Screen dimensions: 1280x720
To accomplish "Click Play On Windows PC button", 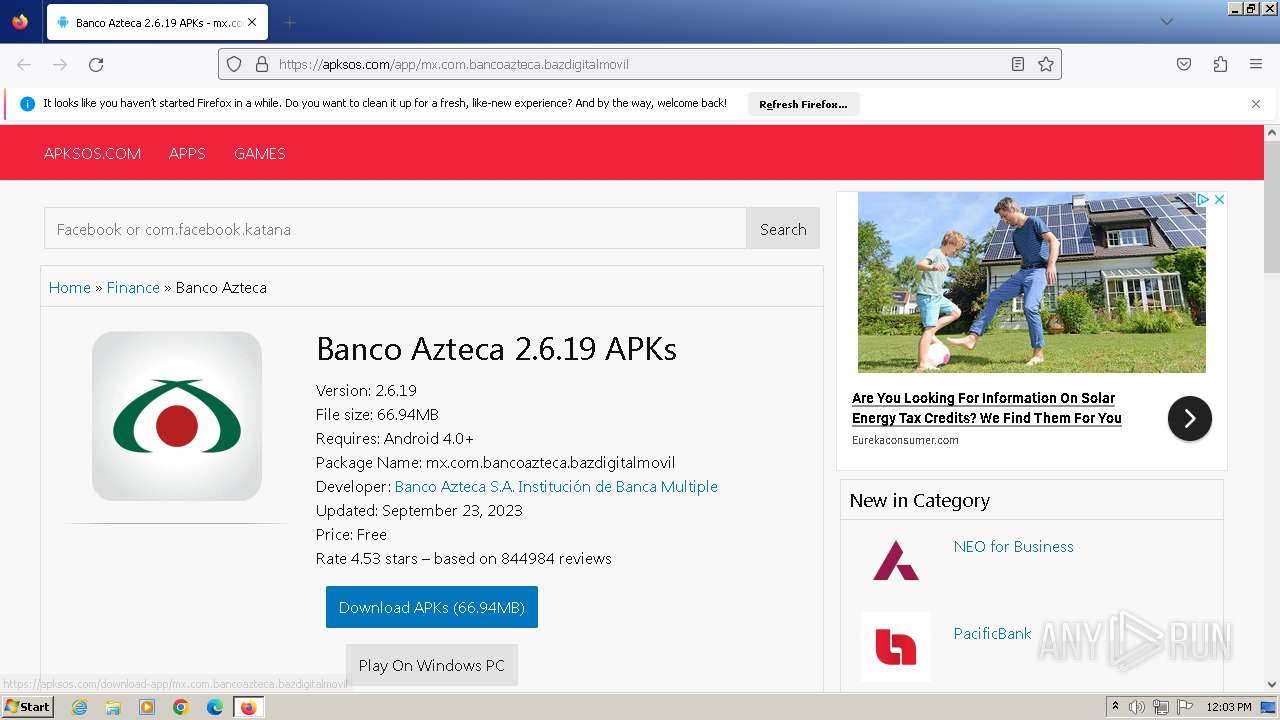I will (x=432, y=665).
